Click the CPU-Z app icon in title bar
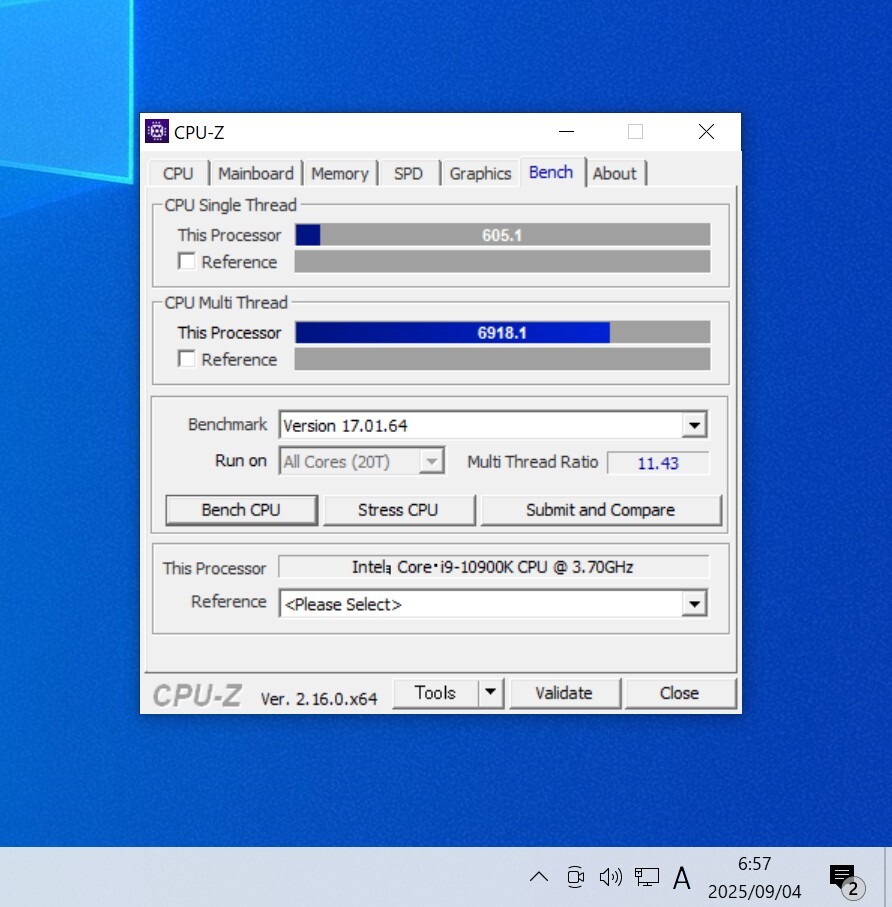Viewport: 892px width, 907px height. pyautogui.click(x=157, y=131)
